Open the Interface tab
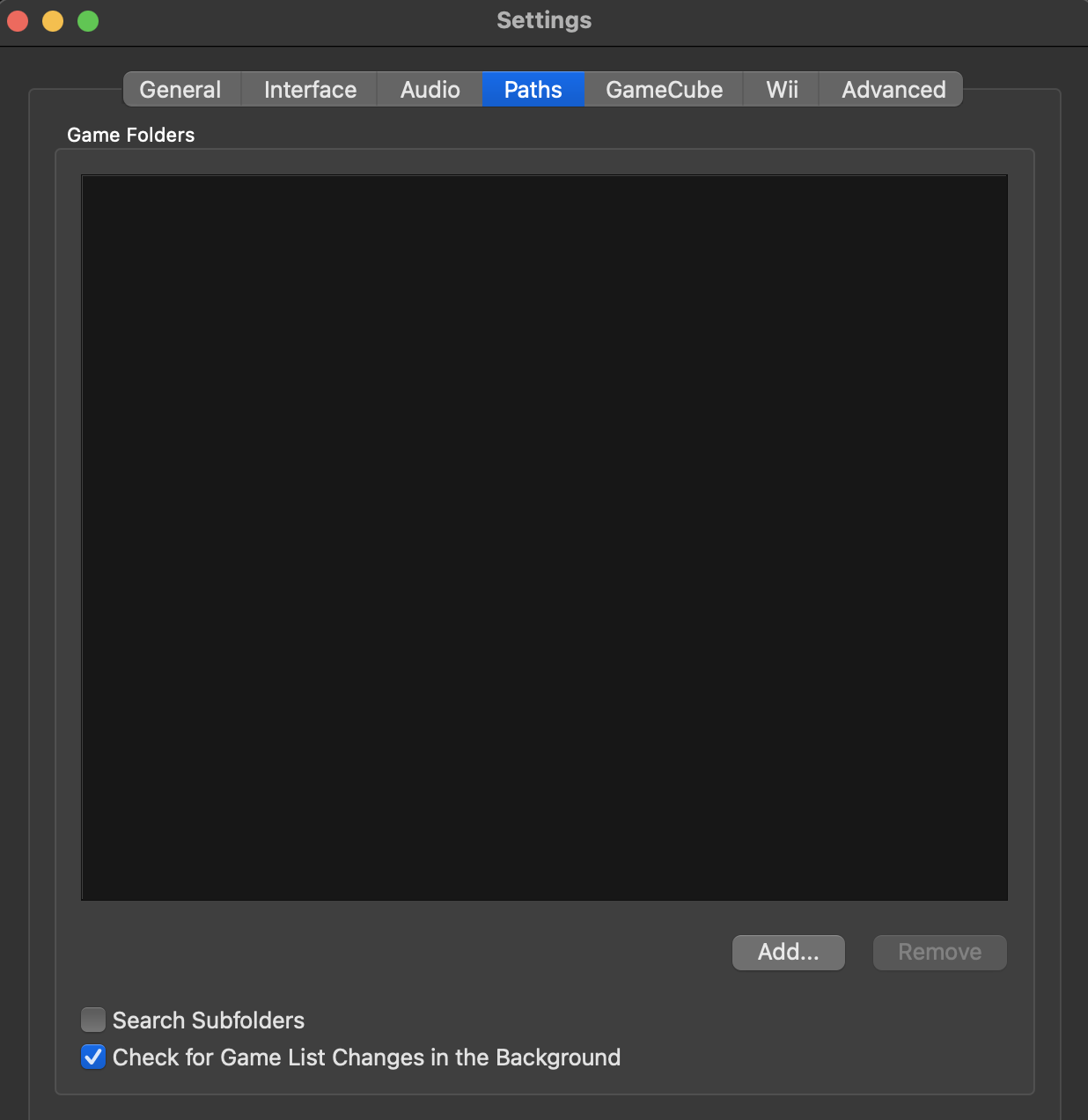Screen dimensions: 1088x1120 tap(310, 90)
